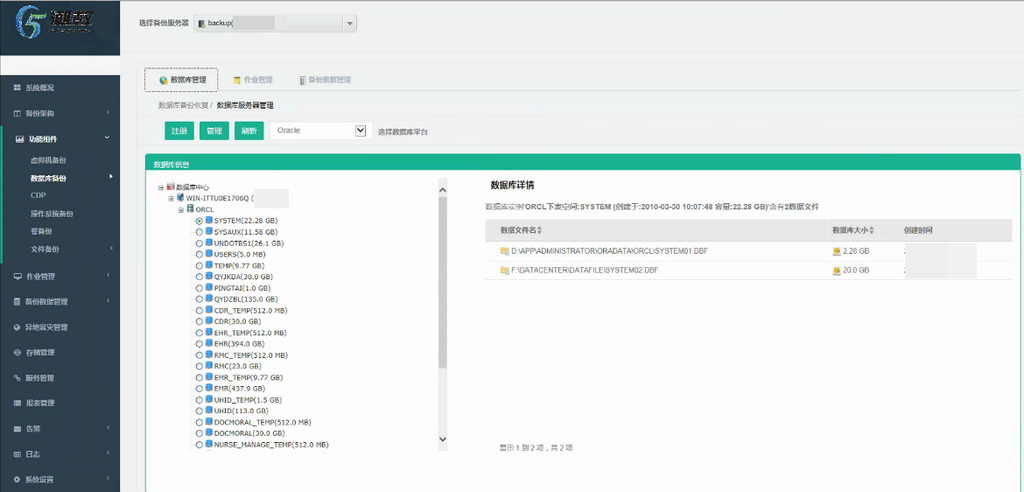Click the 系统设置 gear icon in sidebar
Viewport: 1024px width, 492px height.
(x=17, y=479)
